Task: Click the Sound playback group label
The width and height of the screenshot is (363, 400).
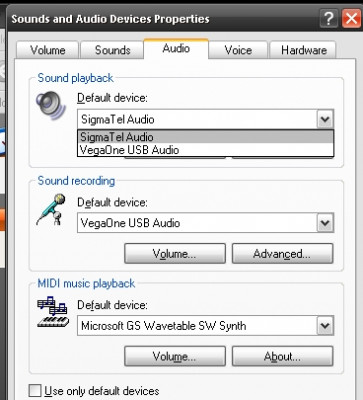Action: click(76, 78)
